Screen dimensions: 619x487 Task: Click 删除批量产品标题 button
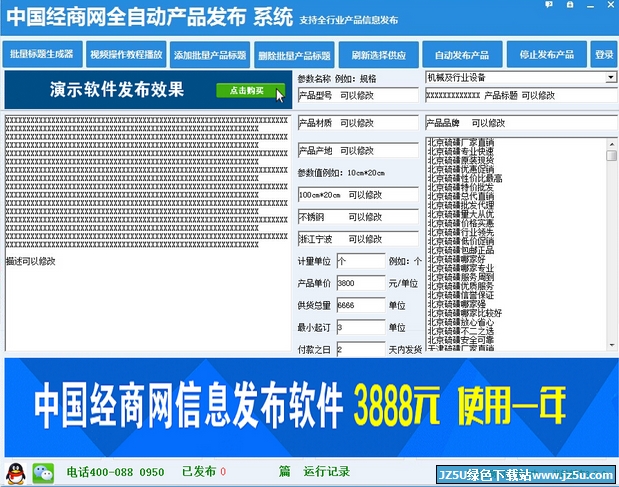tap(294, 55)
